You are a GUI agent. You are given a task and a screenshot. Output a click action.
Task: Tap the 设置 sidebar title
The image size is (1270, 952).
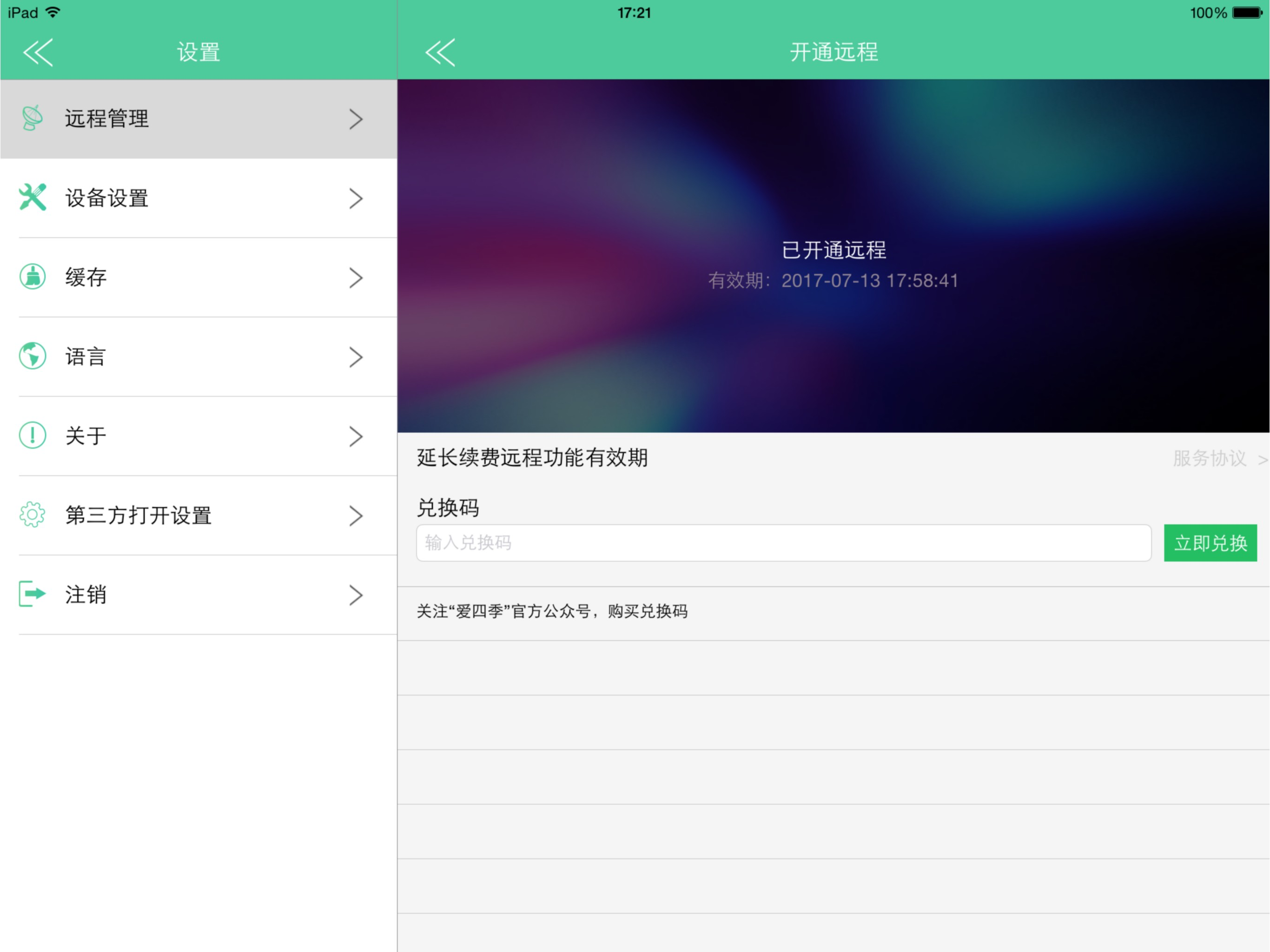click(198, 52)
